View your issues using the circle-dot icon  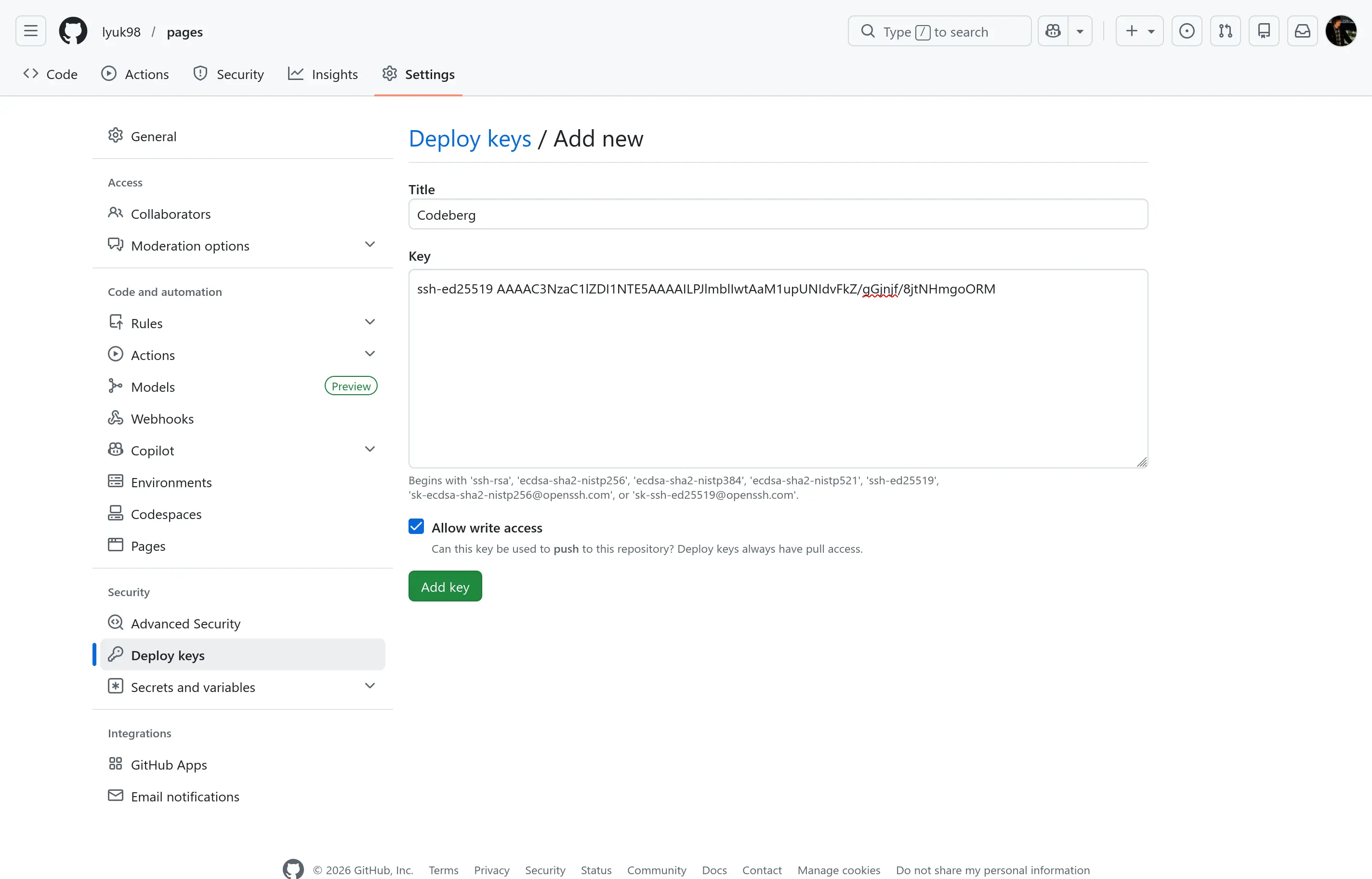pos(1187,31)
